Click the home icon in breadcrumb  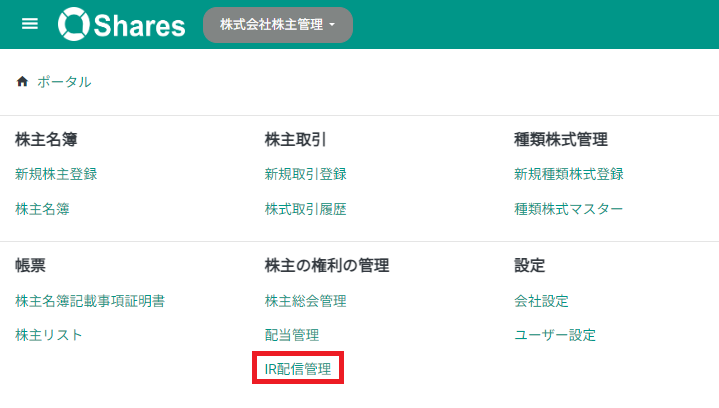[x=22, y=82]
